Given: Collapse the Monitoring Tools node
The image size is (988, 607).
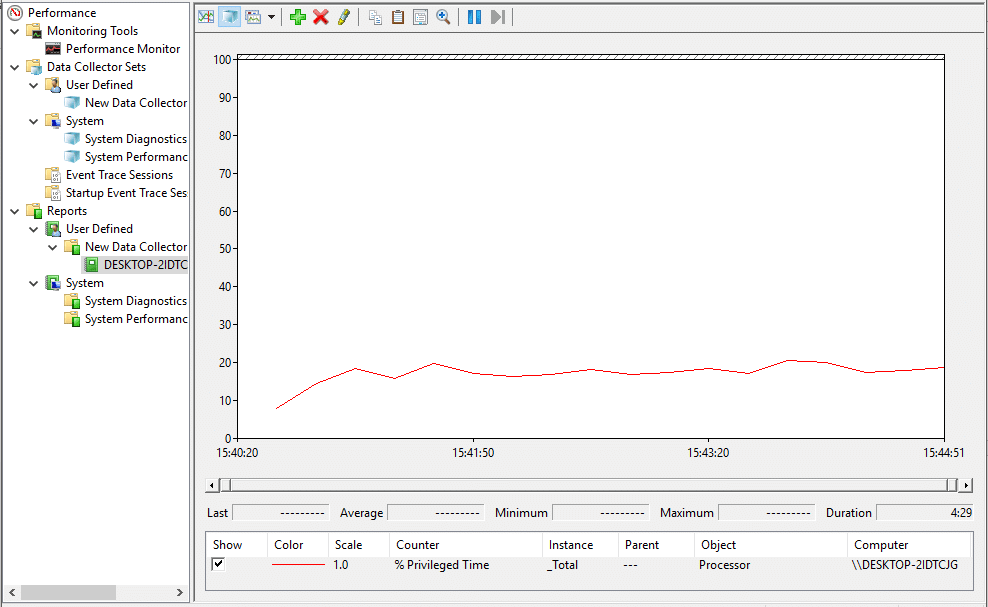Looking at the screenshot, I should pyautogui.click(x=14, y=31).
